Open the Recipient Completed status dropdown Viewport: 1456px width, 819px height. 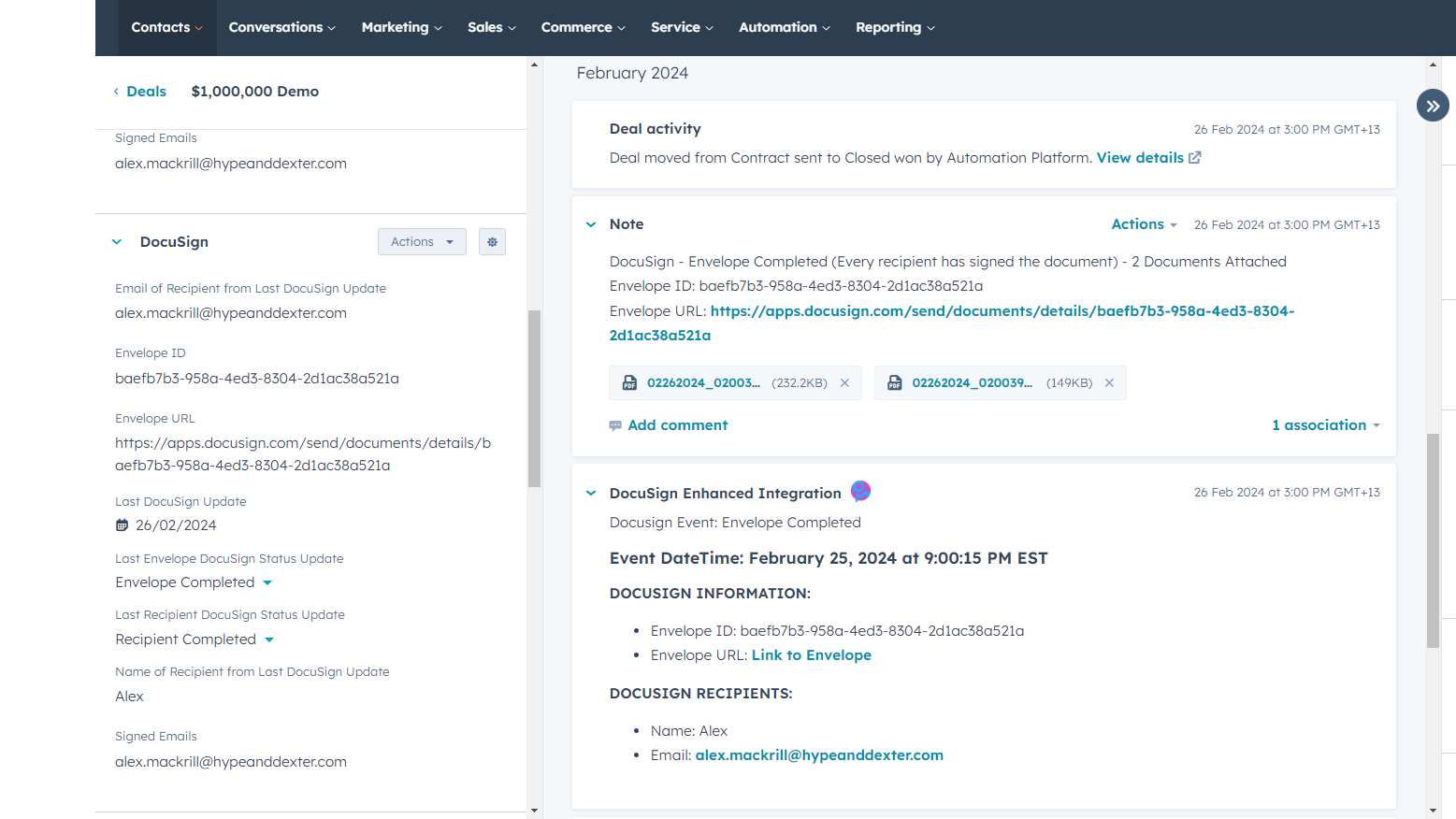[269, 639]
